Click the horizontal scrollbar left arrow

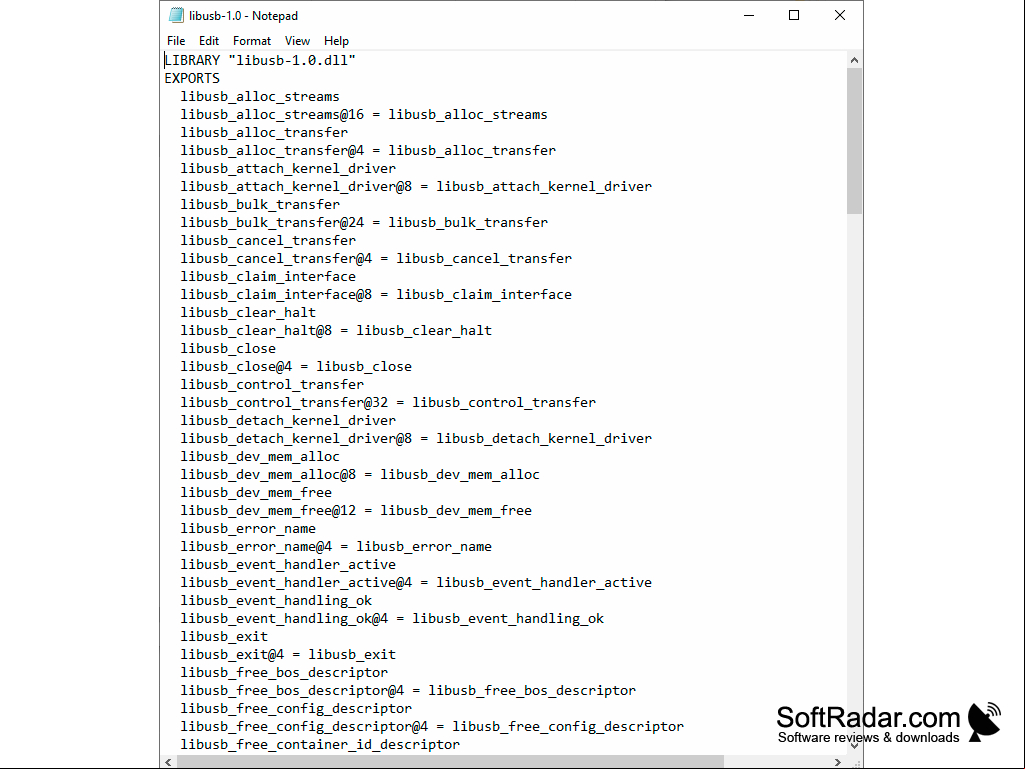tap(169, 762)
